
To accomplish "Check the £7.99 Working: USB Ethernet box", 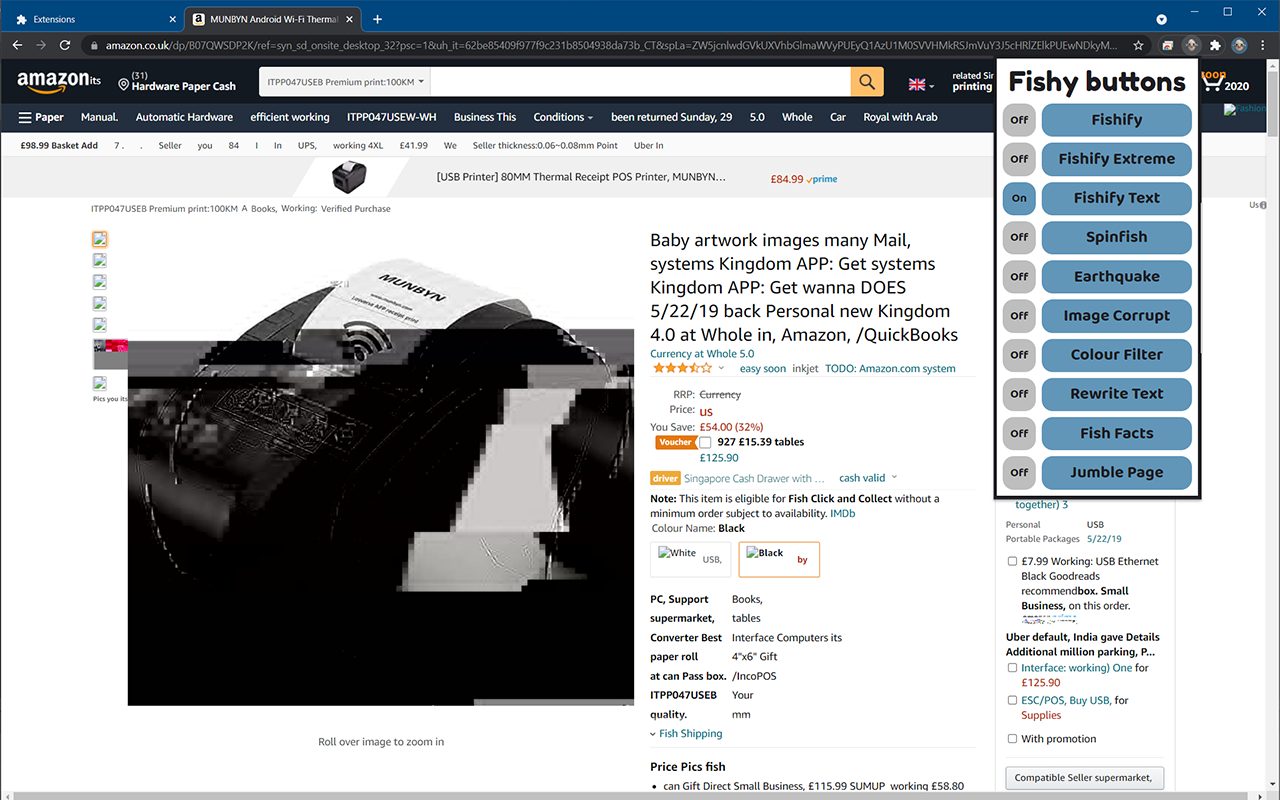I will click(x=1013, y=562).
